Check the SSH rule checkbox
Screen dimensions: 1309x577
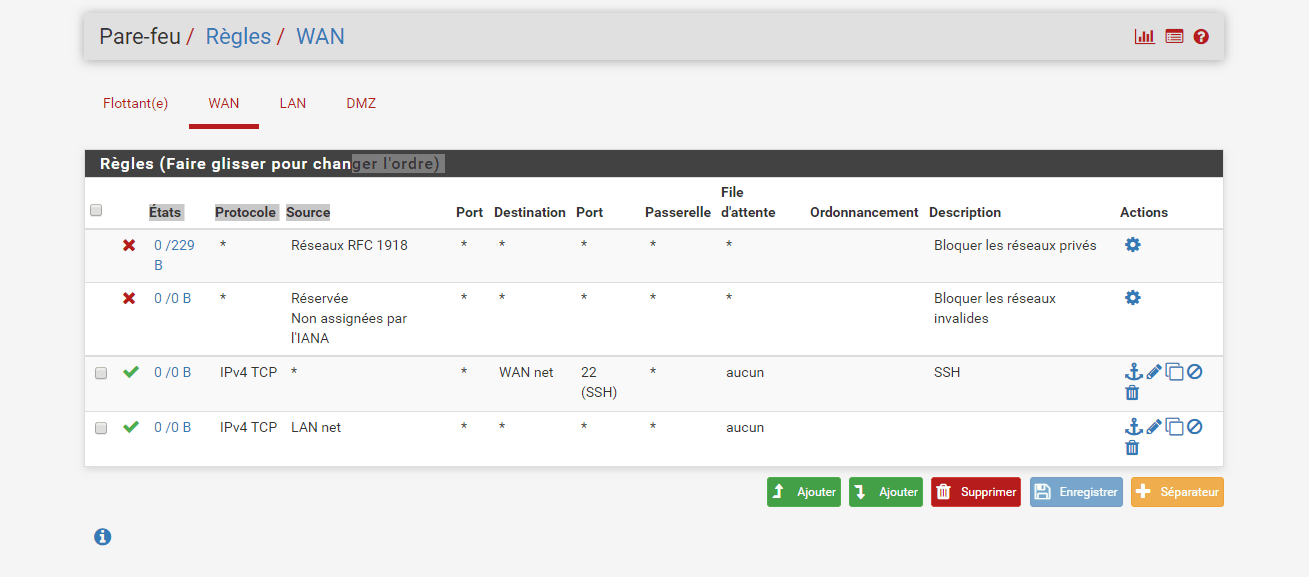tap(101, 373)
